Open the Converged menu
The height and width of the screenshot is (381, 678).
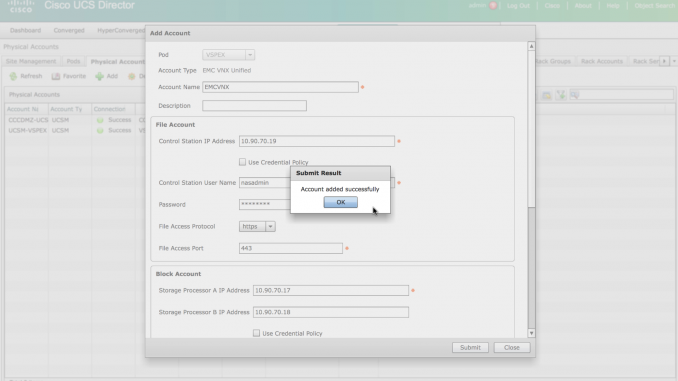tap(69, 30)
